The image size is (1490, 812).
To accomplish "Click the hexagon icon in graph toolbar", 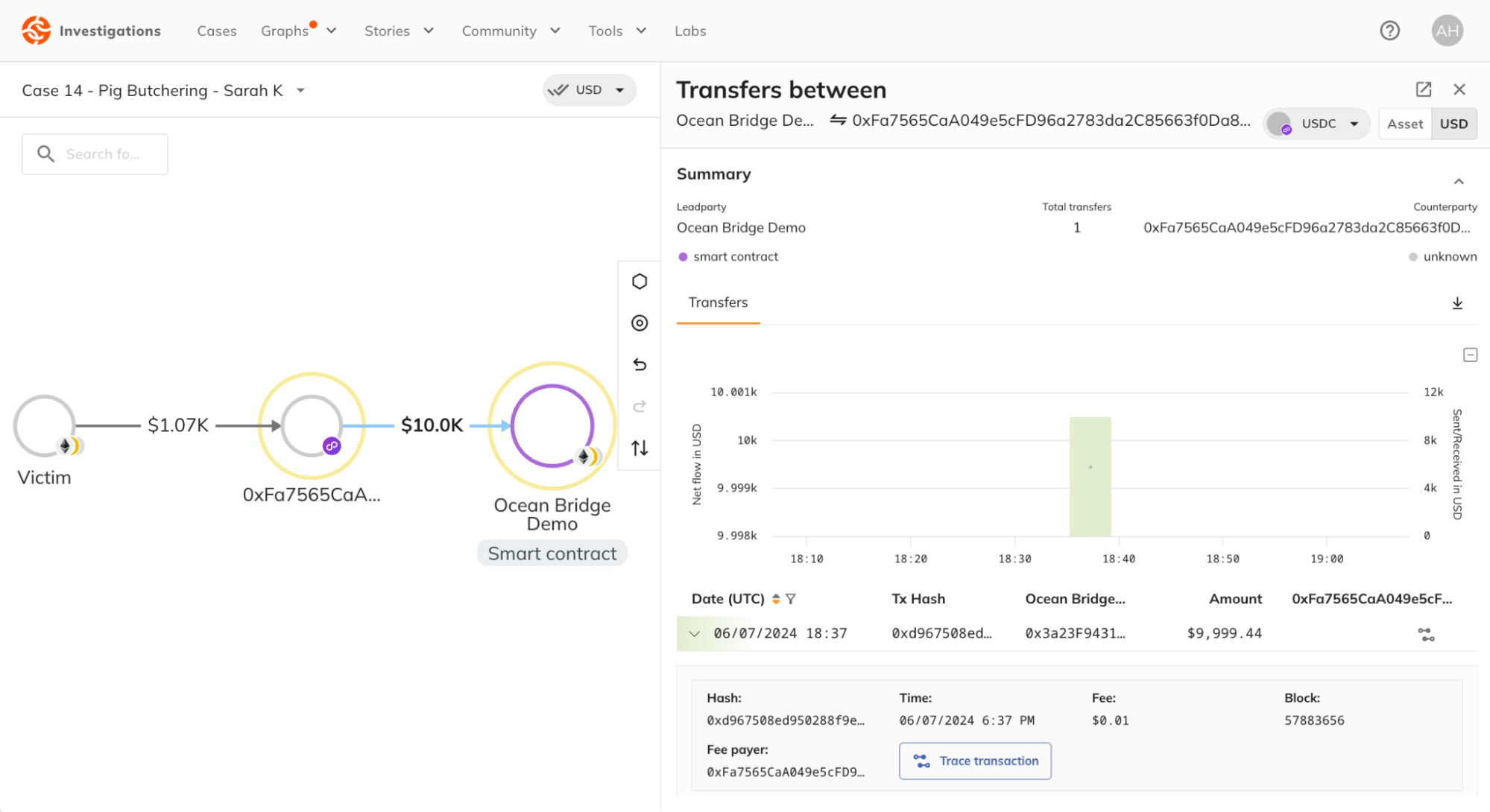I will pyautogui.click(x=640, y=282).
